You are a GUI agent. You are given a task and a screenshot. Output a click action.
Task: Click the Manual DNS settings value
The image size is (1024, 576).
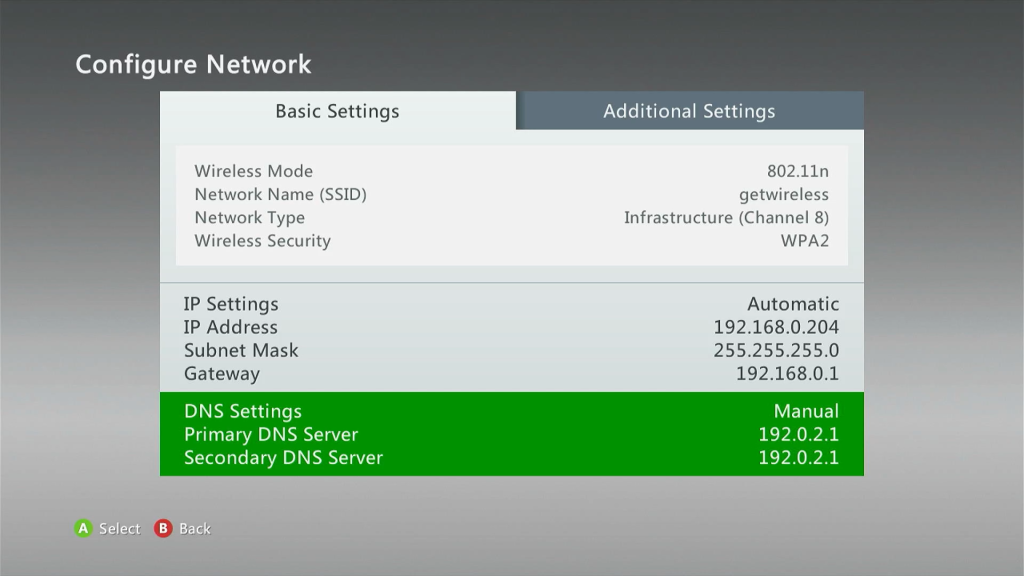pos(807,411)
